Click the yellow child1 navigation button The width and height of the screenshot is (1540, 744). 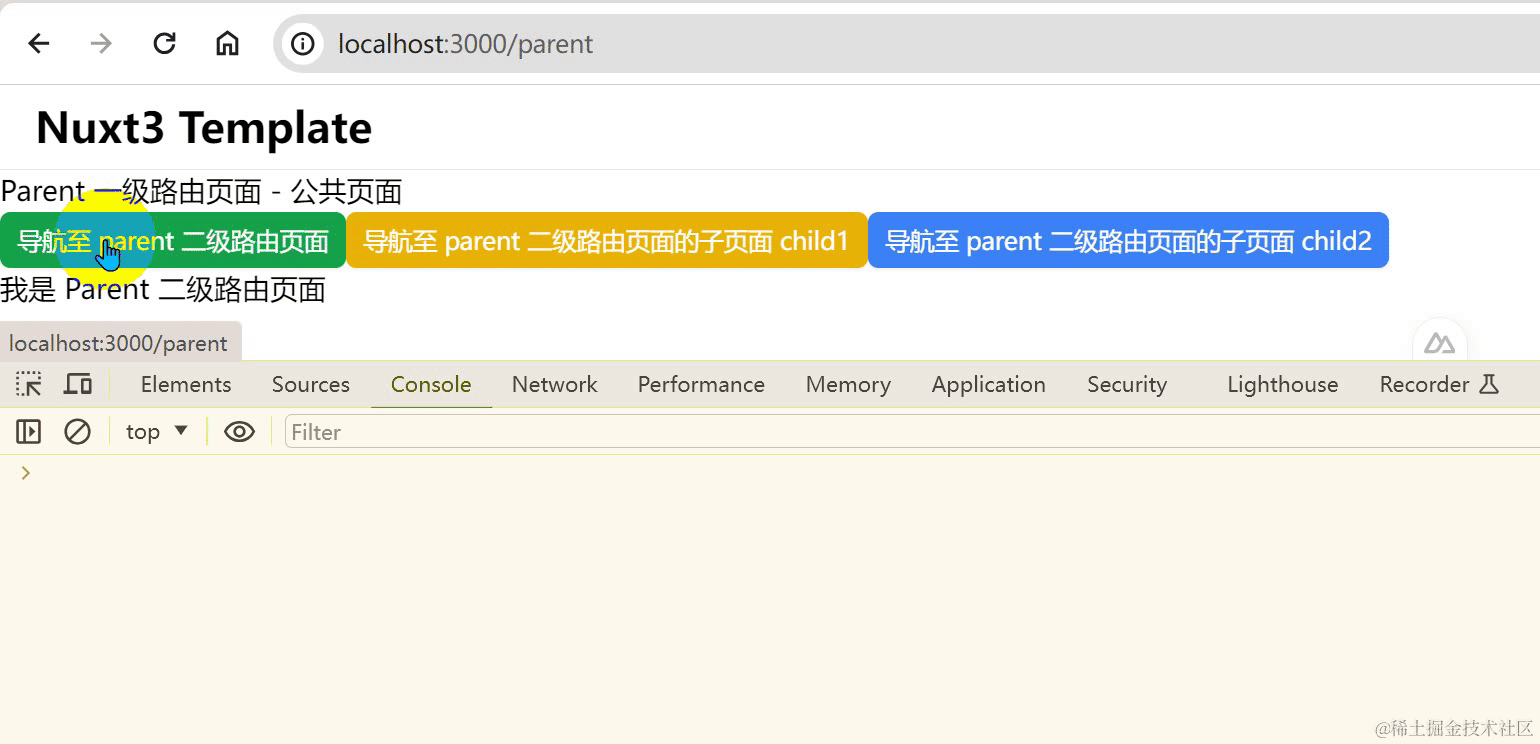point(607,241)
